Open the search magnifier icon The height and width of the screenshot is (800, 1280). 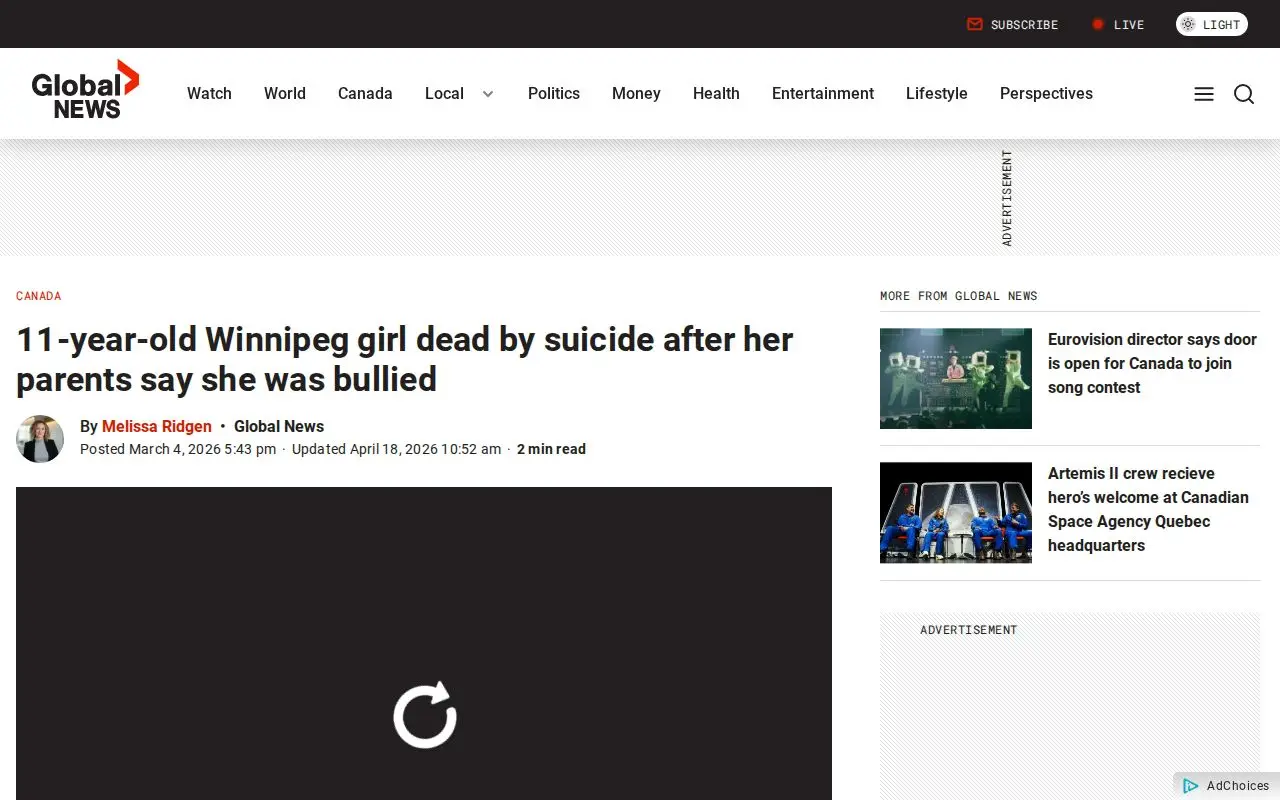(x=1244, y=94)
